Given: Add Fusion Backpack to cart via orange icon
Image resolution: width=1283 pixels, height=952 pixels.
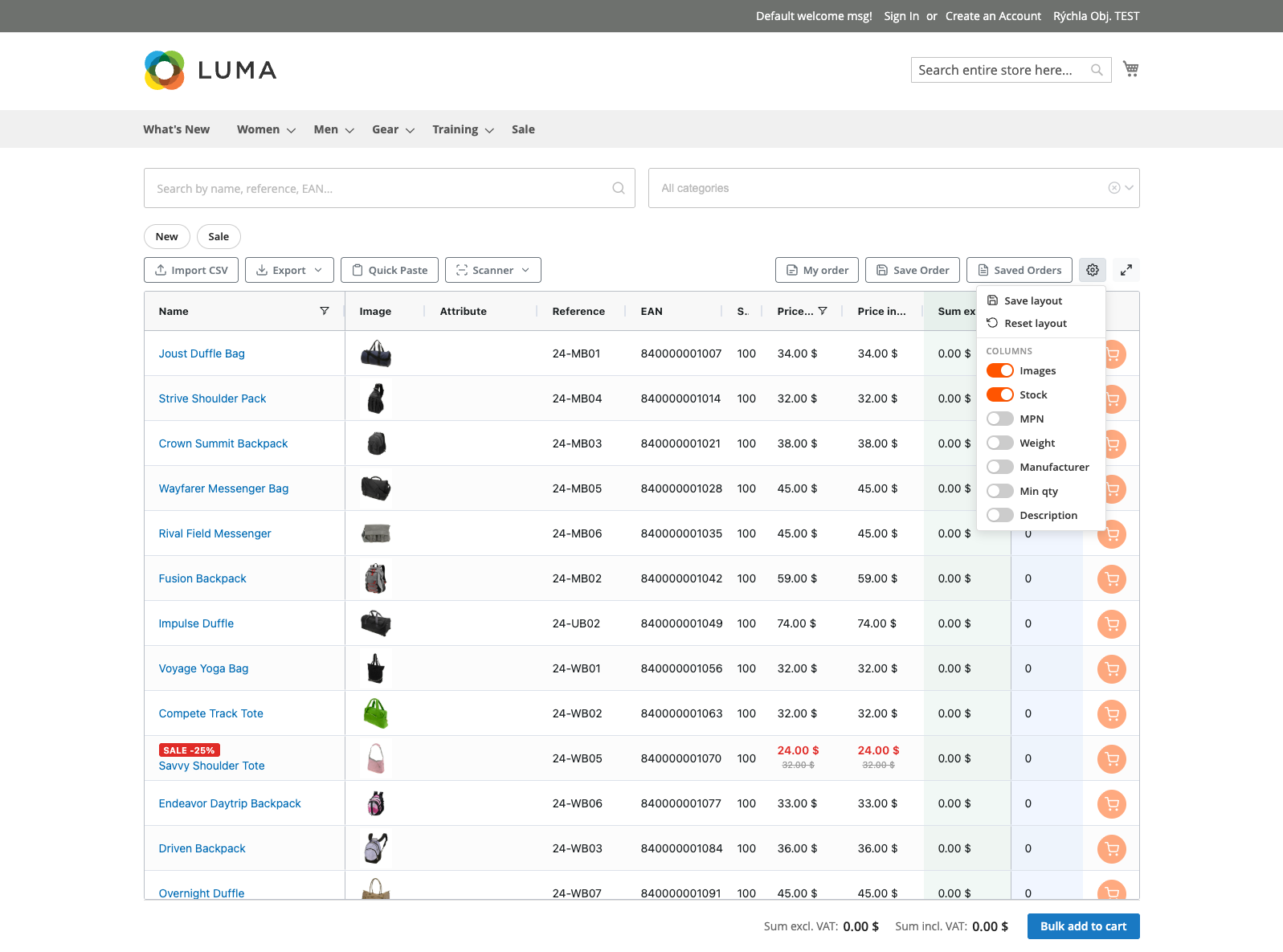Looking at the screenshot, I should (x=1112, y=578).
